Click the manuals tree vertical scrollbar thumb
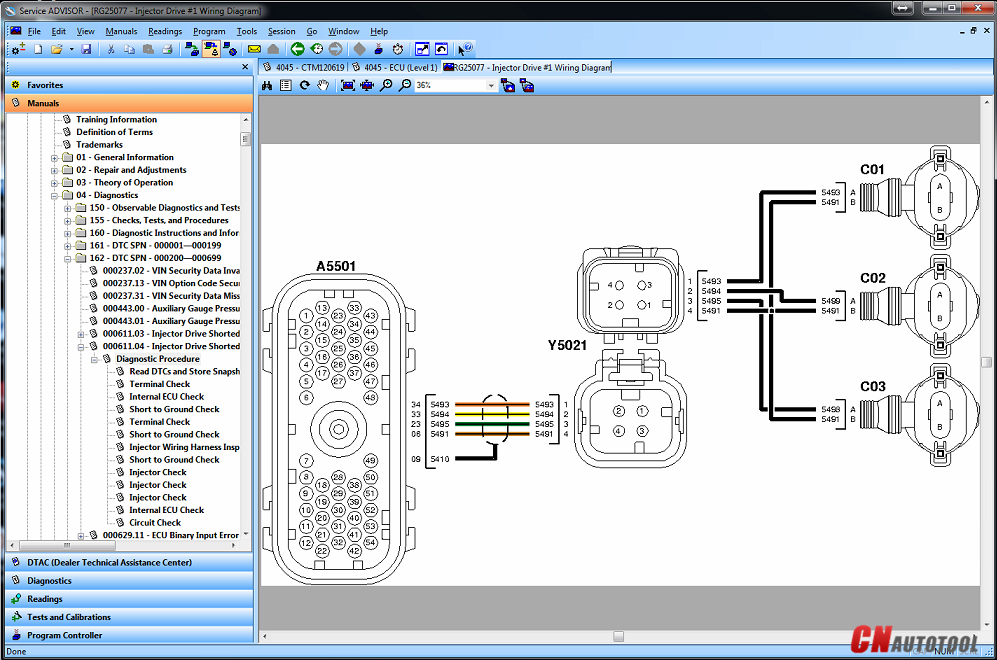The height and width of the screenshot is (660, 997). [x=245, y=139]
